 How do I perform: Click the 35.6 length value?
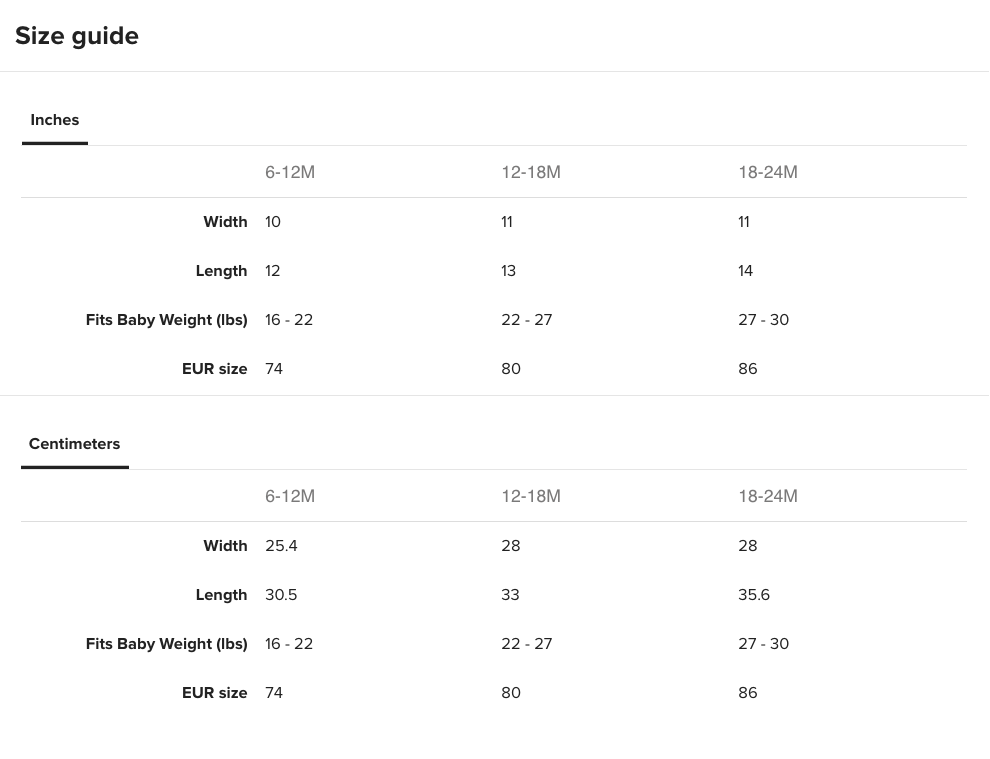(x=754, y=595)
